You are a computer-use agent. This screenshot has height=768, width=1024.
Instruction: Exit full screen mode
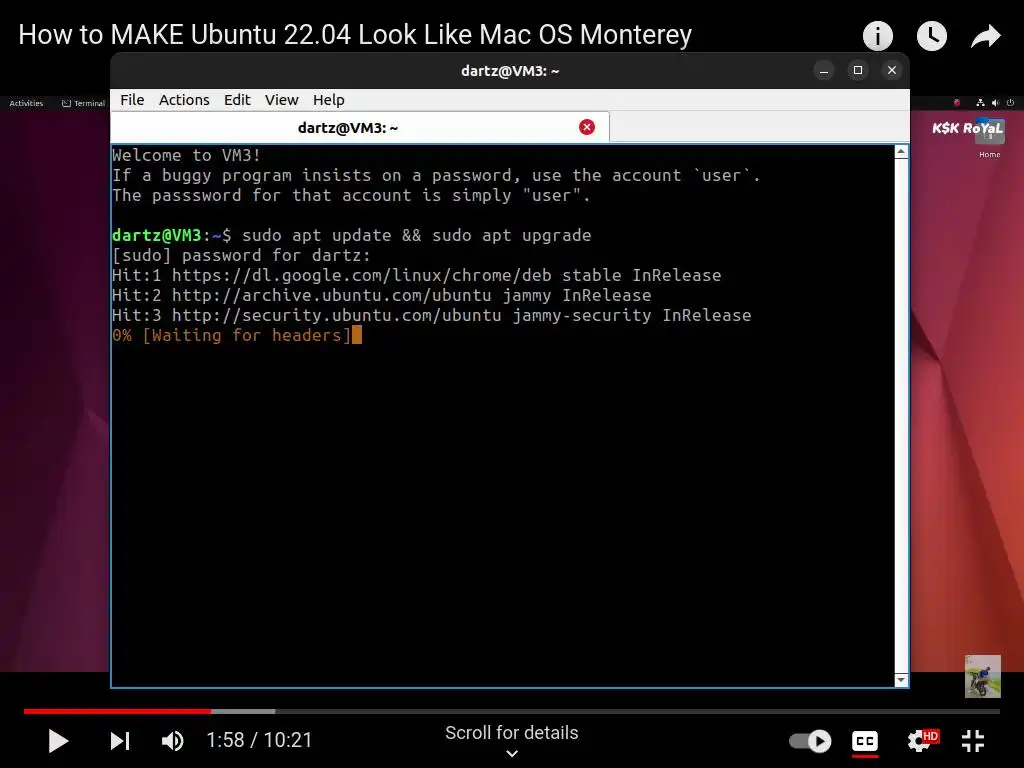[973, 741]
